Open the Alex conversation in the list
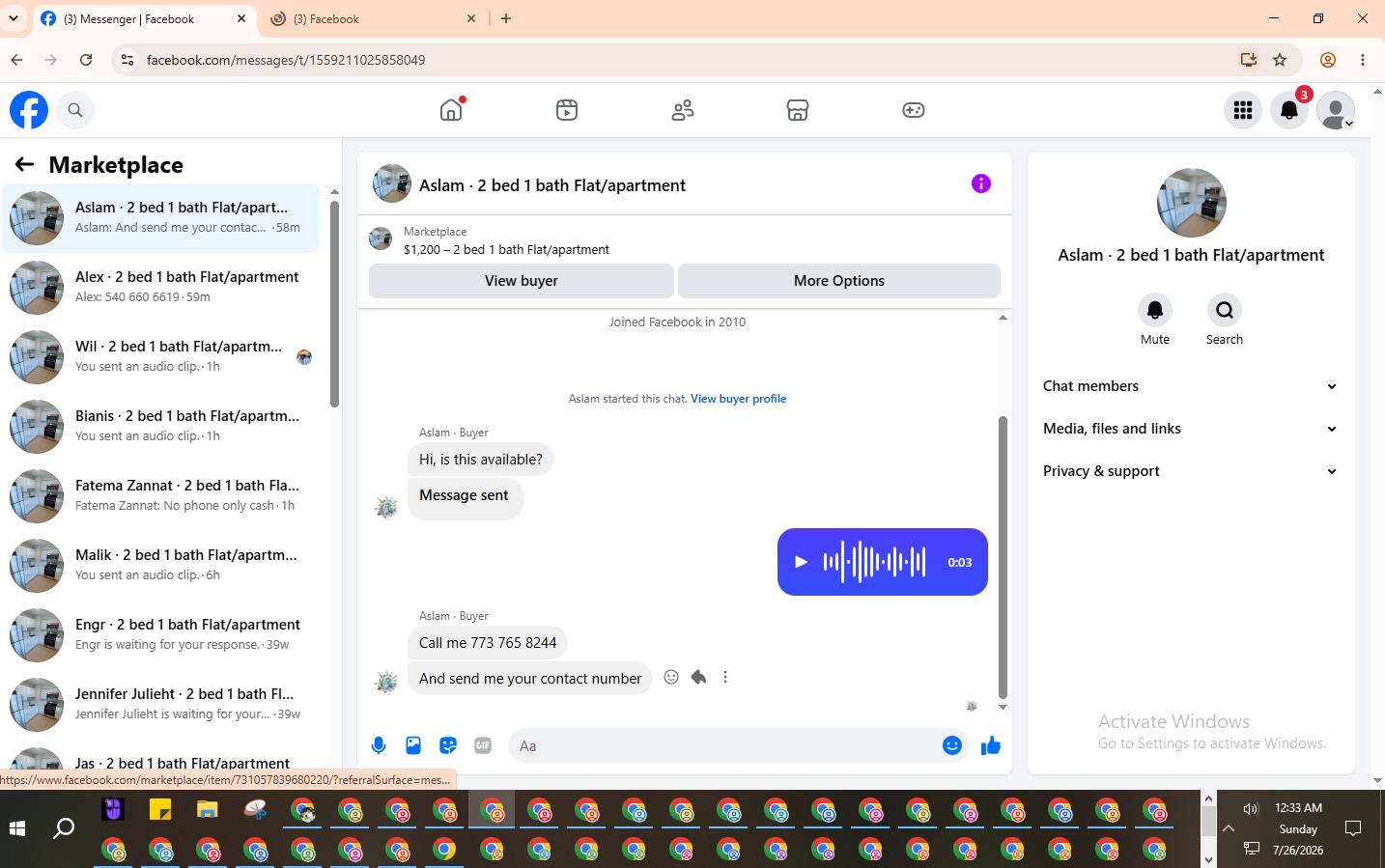This screenshot has width=1385, height=868. [161, 288]
